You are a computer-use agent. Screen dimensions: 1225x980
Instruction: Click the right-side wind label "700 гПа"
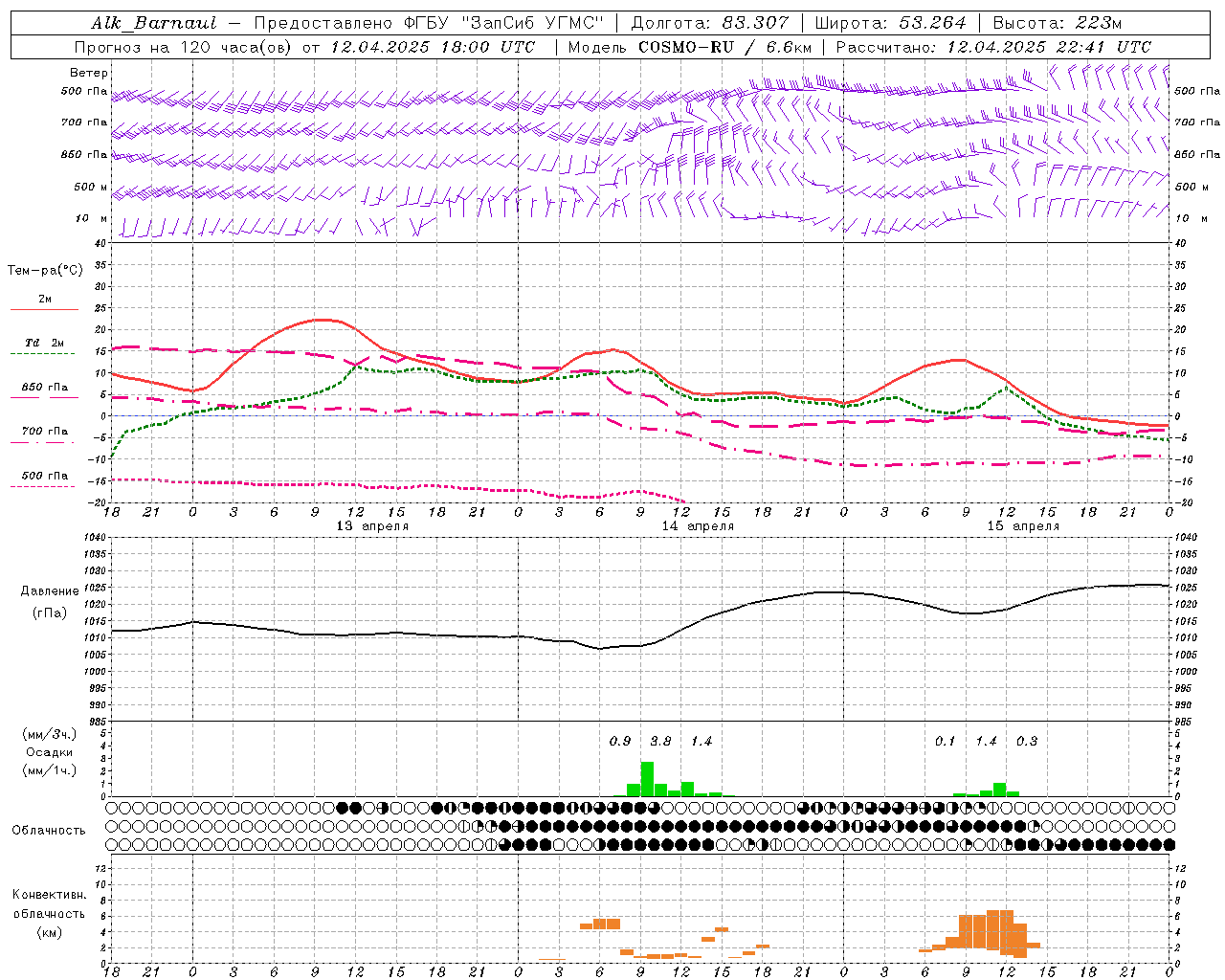pos(1197,122)
